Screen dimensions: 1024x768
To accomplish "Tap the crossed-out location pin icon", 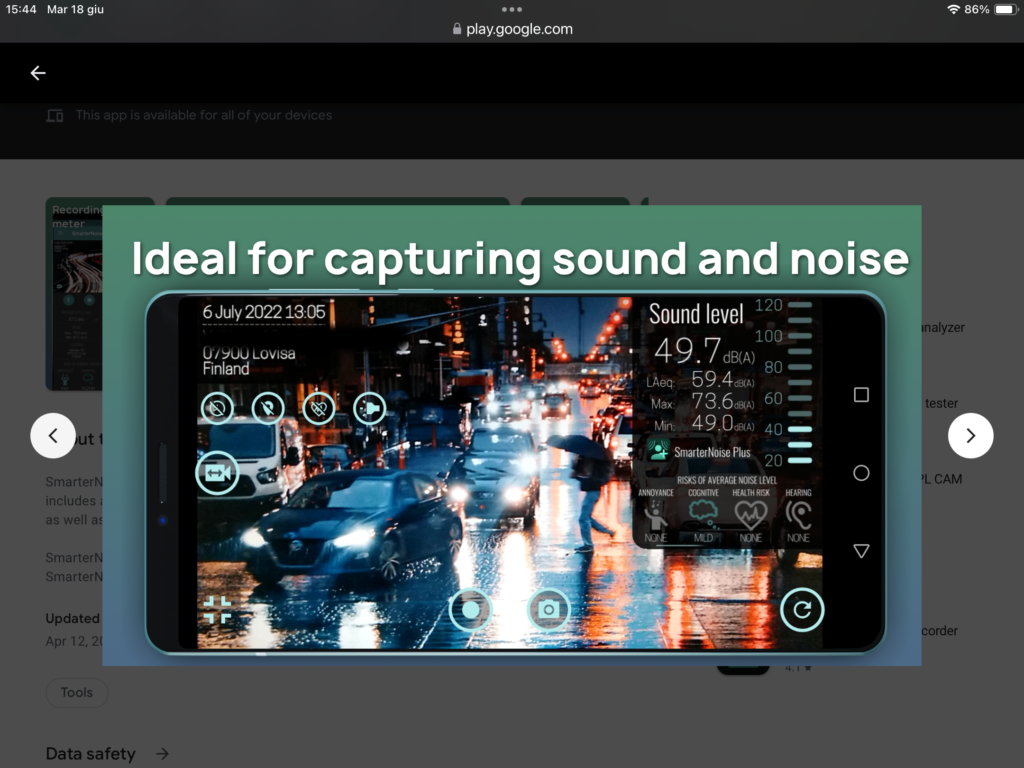I will click(268, 408).
